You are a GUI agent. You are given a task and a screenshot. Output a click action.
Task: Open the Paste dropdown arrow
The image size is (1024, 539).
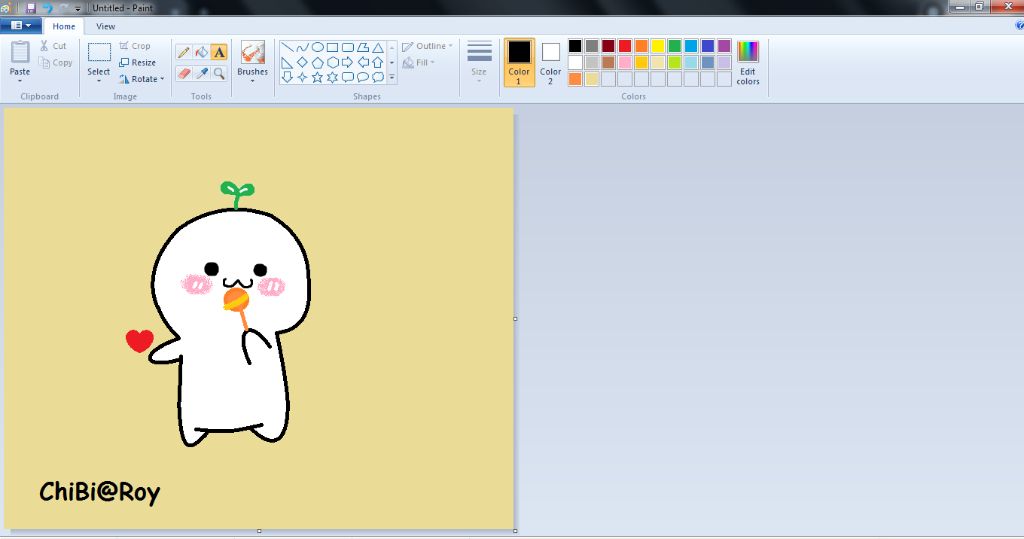20,81
